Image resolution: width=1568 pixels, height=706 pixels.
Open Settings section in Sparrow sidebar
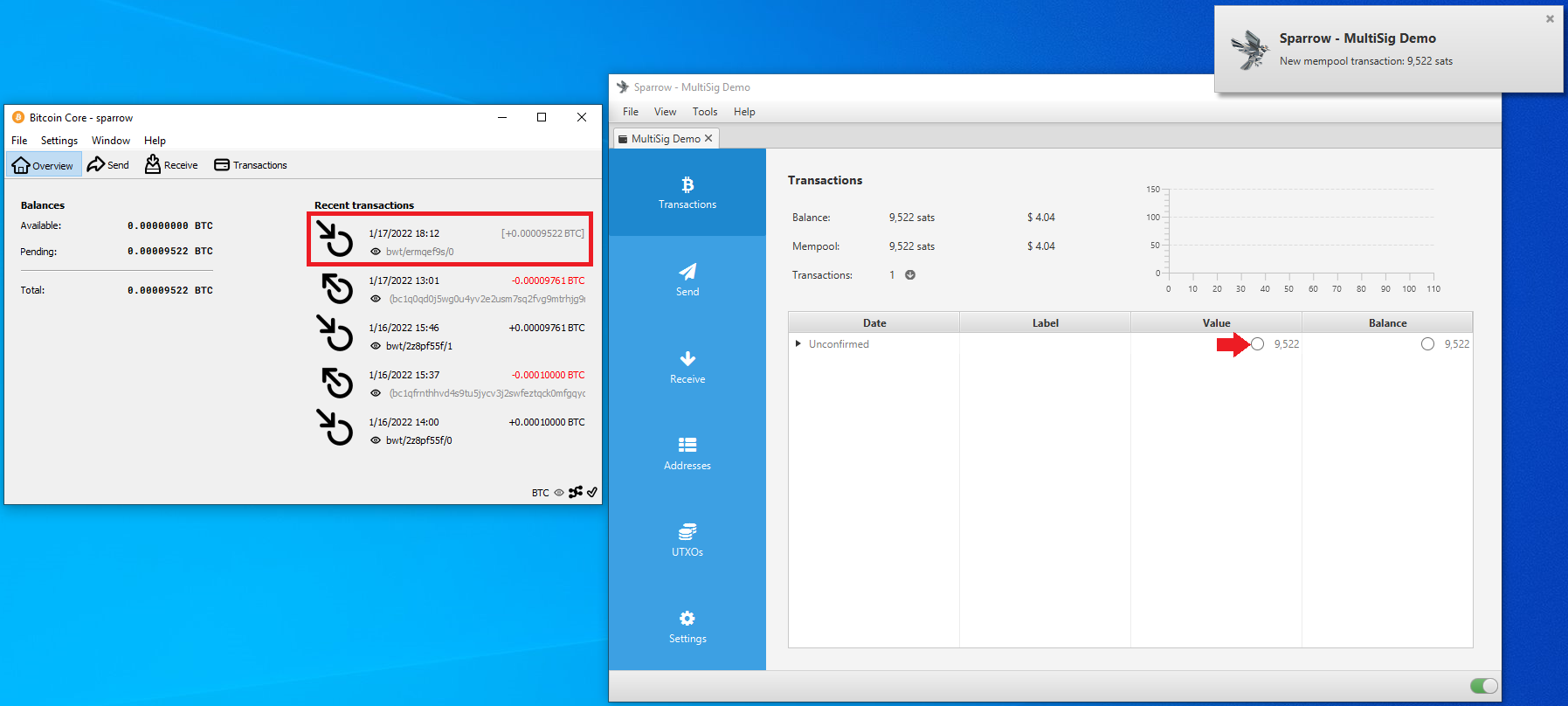tap(687, 626)
